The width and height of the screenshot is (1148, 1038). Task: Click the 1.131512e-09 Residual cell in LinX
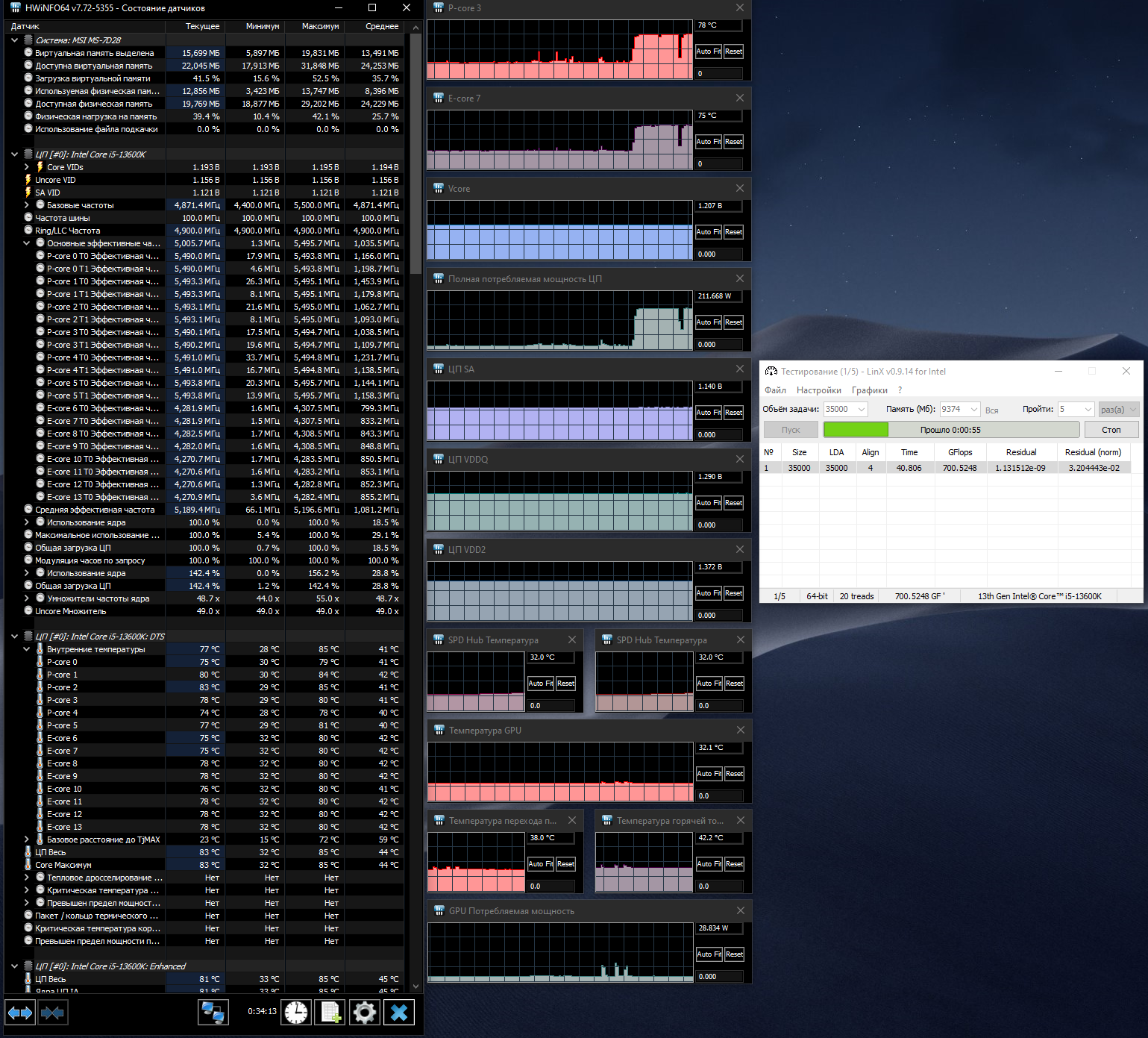1020,468
